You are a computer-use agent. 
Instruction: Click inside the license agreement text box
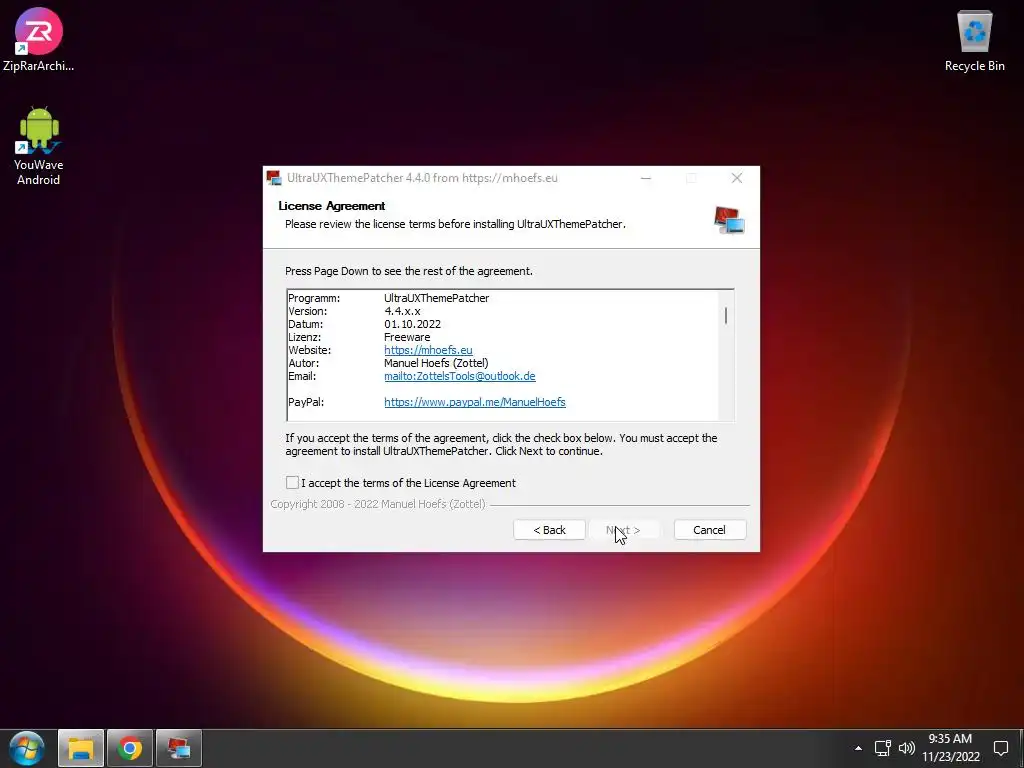pyautogui.click(x=509, y=355)
